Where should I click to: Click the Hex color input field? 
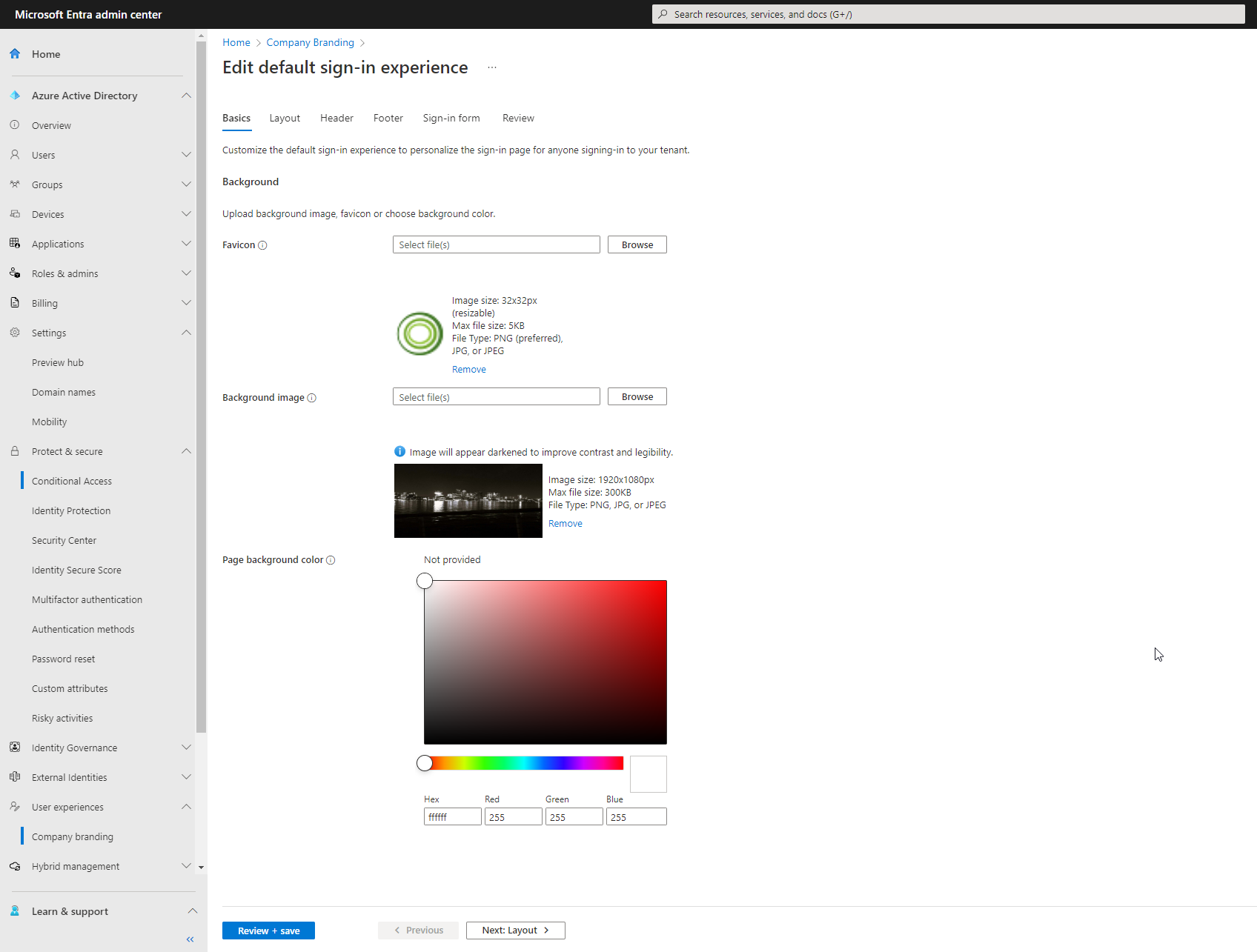(x=452, y=817)
